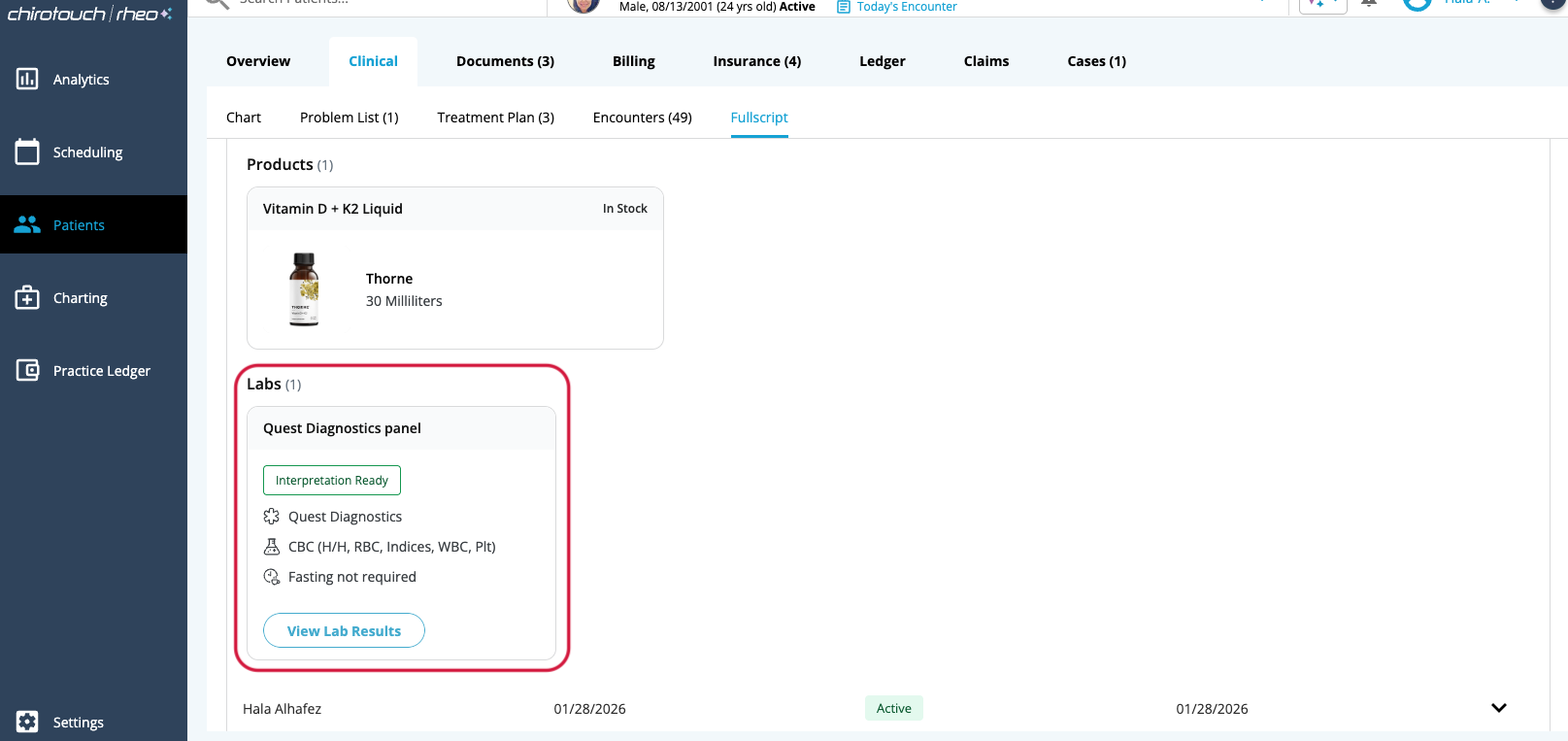1568x741 pixels.
Task: Click the Vitamin D + K2 bottle thumbnail
Action: pos(304,289)
